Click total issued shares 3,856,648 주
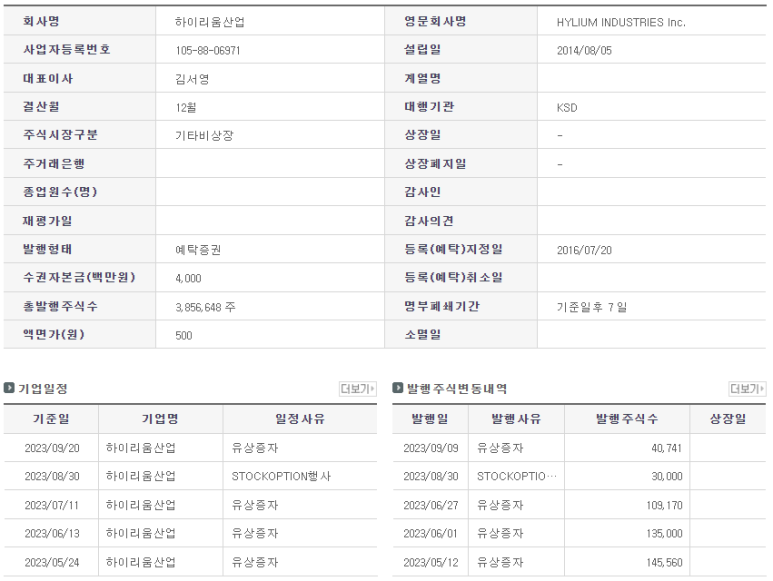The width and height of the screenshot is (773, 581). point(206,307)
